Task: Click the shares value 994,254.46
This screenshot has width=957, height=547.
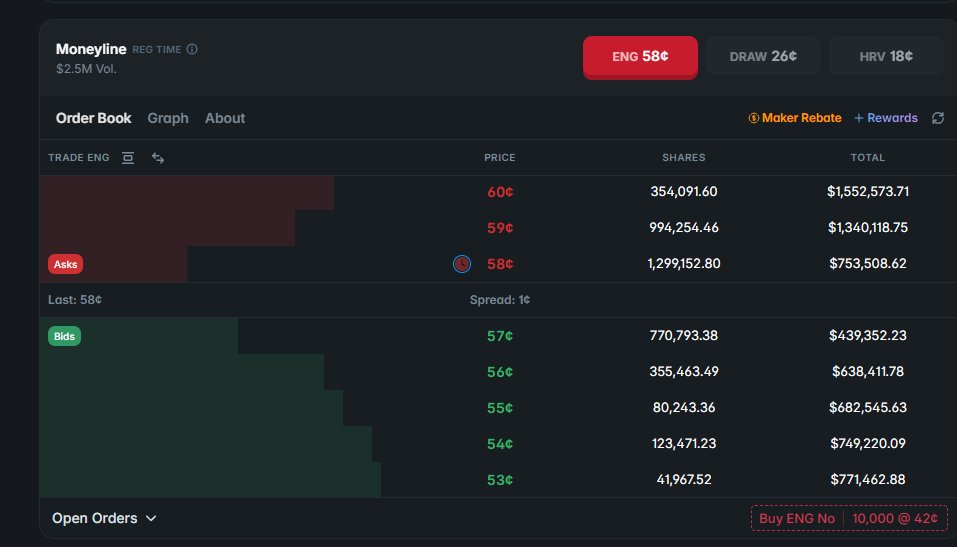Action: click(684, 228)
